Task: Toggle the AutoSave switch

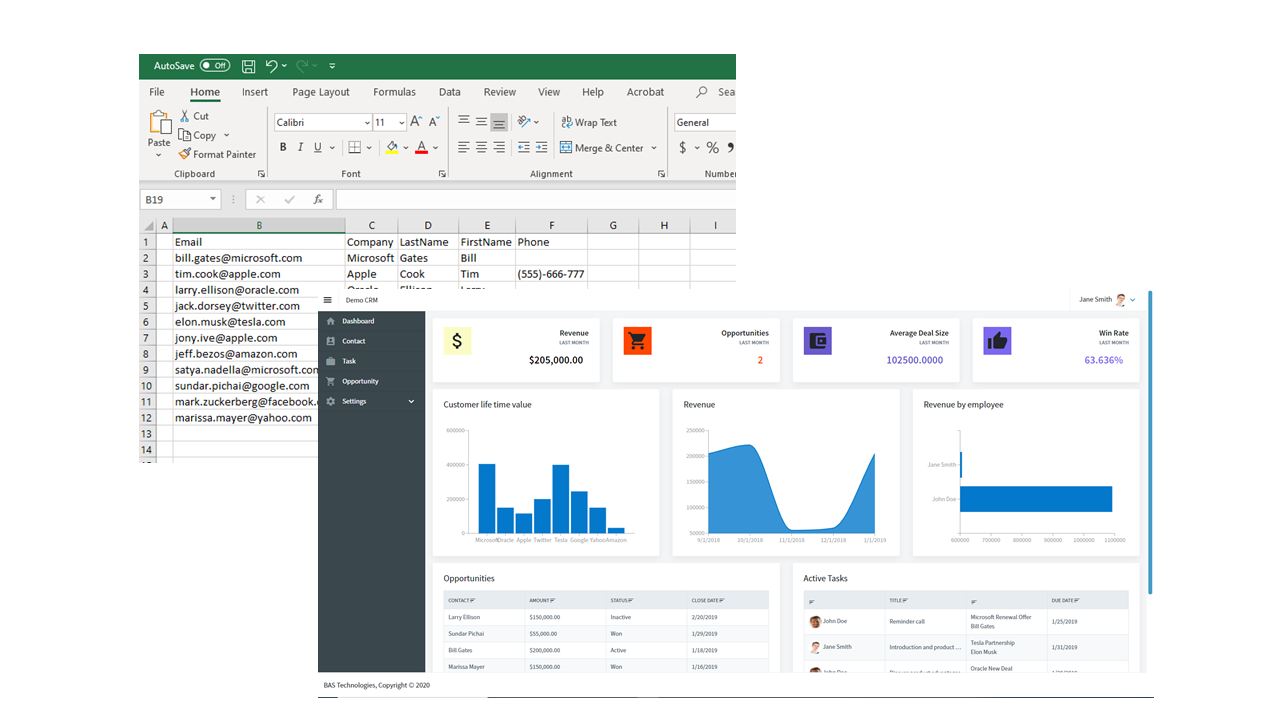Action: pos(214,66)
